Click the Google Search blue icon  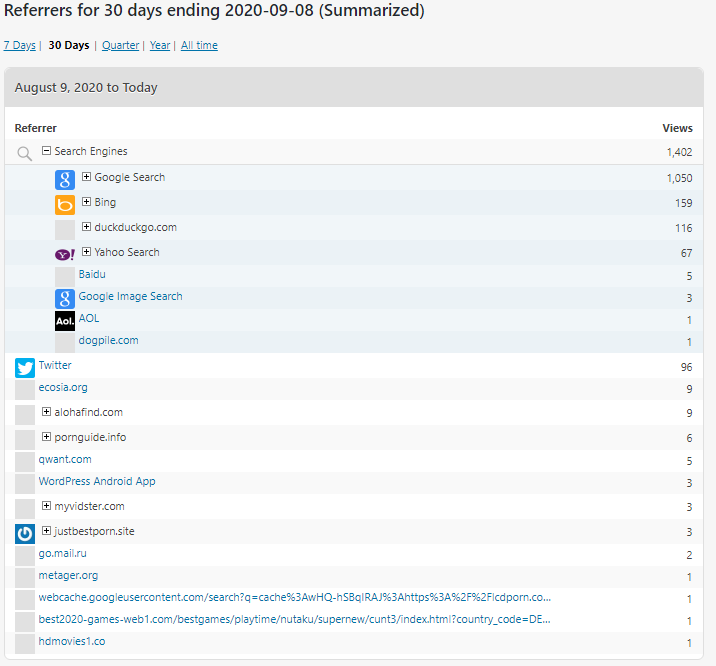pos(65,180)
